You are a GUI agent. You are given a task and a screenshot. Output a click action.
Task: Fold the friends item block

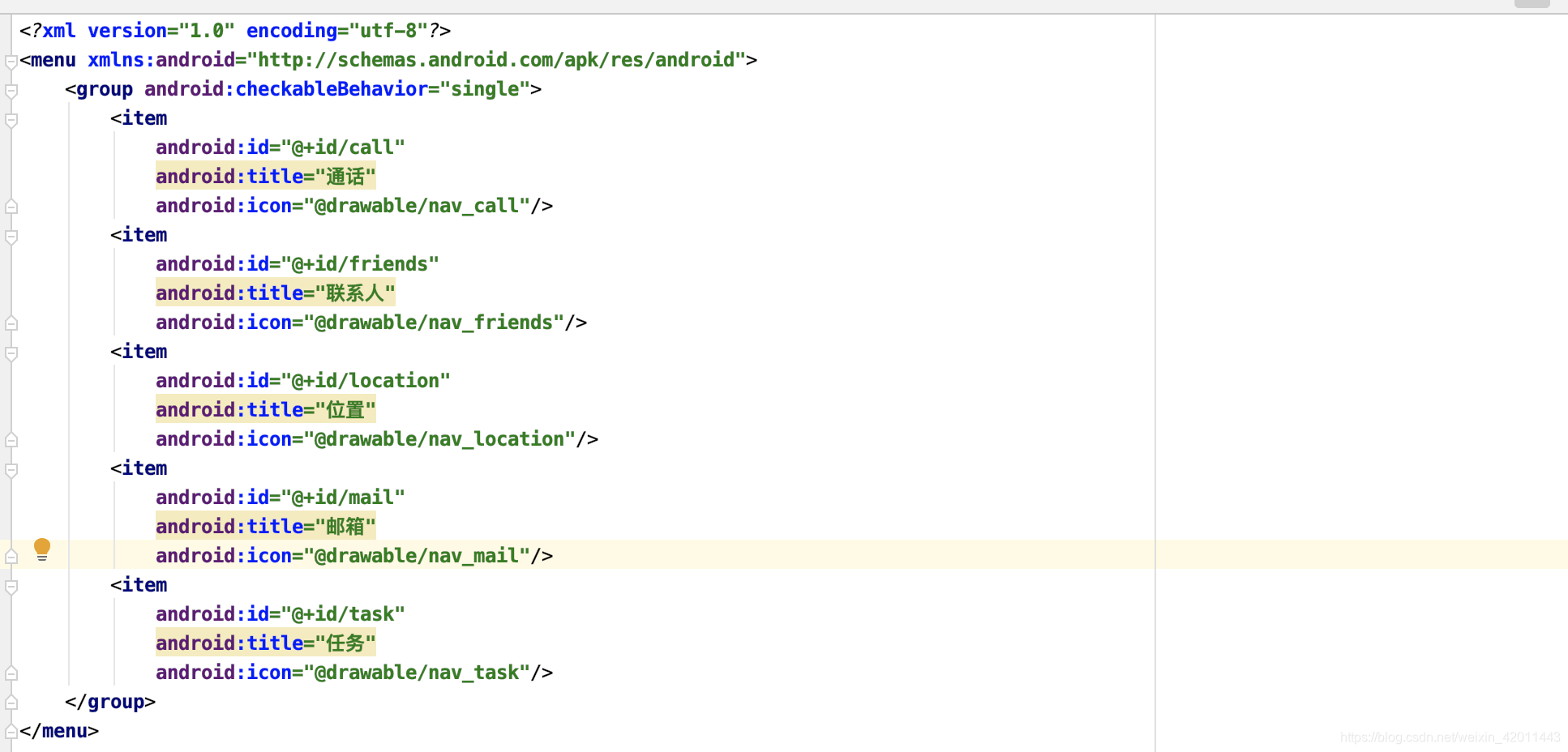pos(11,237)
